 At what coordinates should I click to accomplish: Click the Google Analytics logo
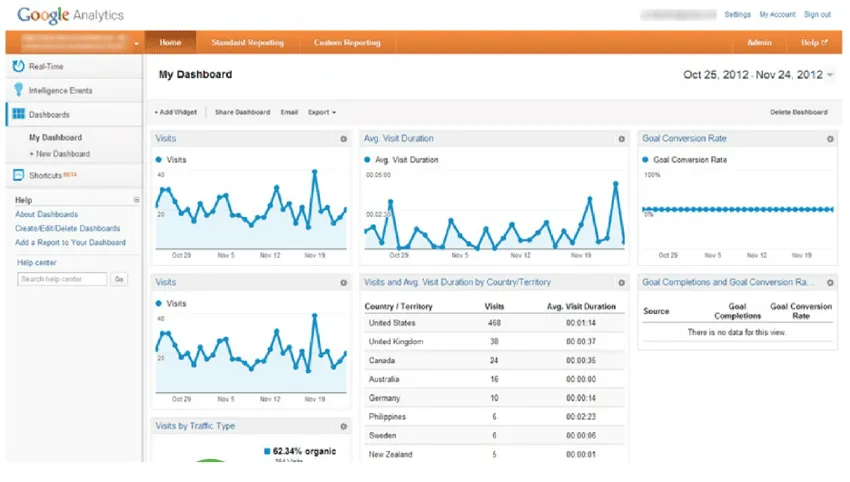pyautogui.click(x=70, y=15)
